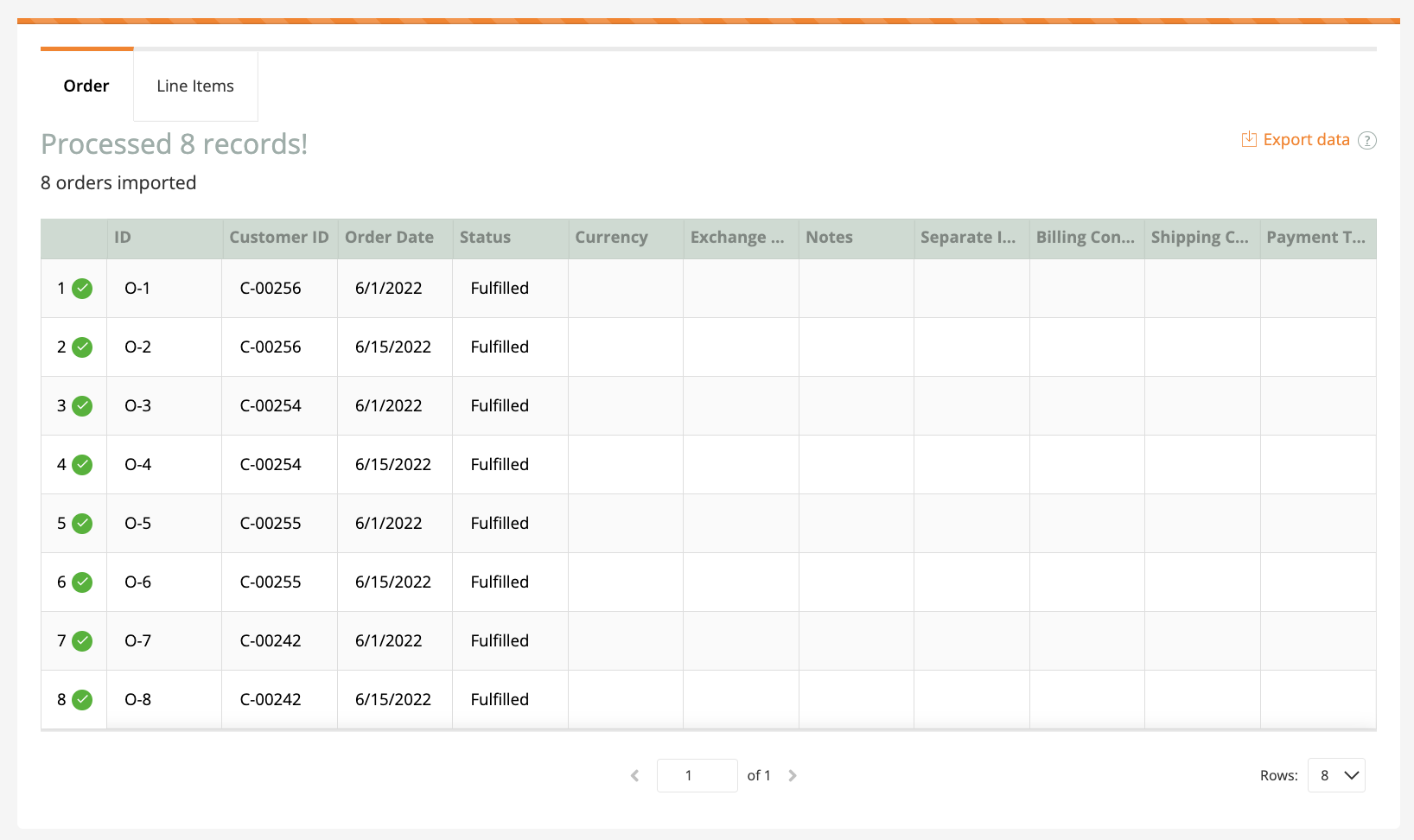Image resolution: width=1414 pixels, height=840 pixels.
Task: Click the green checkmark icon in row 4
Action: pyautogui.click(x=82, y=465)
